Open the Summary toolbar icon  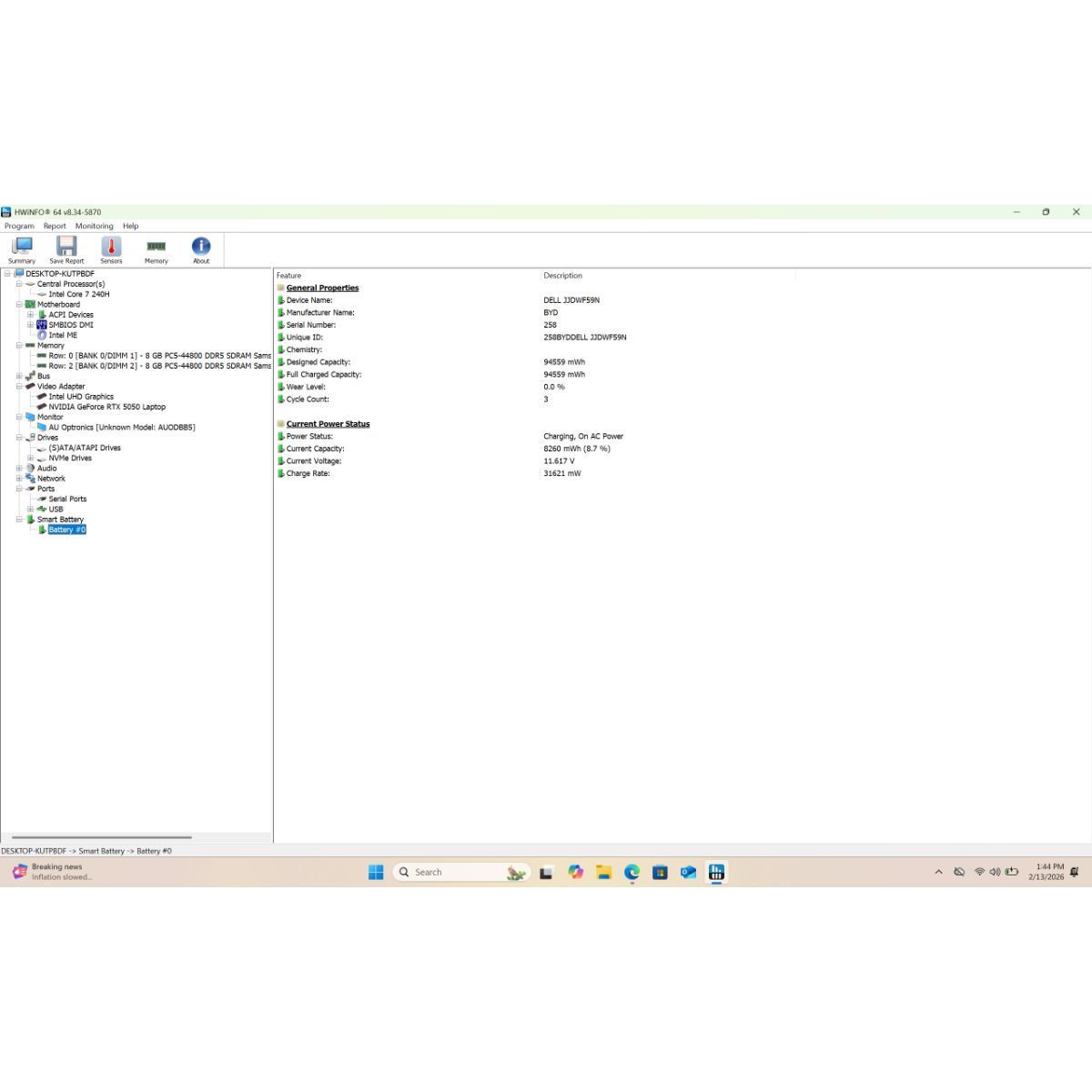coord(22,249)
